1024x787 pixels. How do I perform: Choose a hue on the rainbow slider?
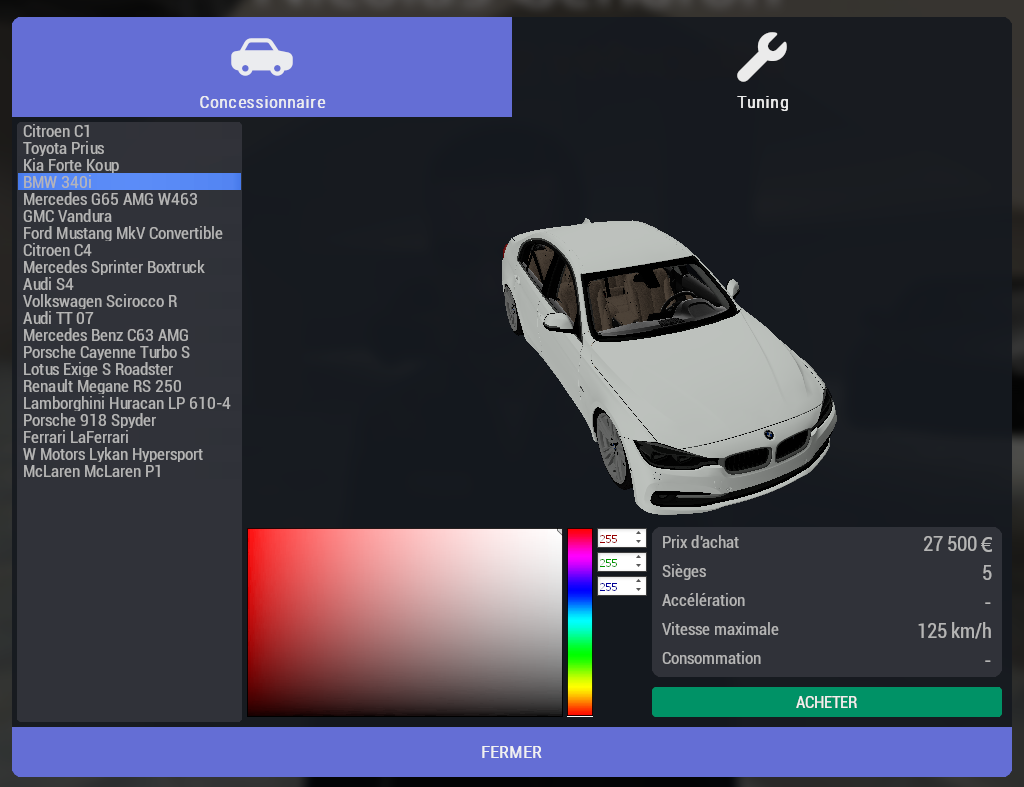[579, 622]
